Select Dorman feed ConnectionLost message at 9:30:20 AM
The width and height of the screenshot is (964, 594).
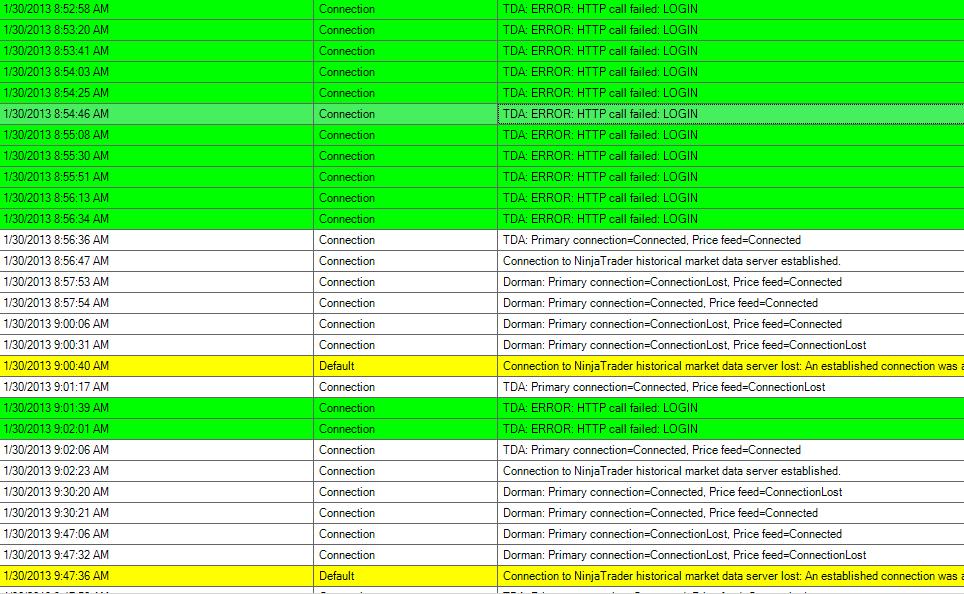click(731, 491)
